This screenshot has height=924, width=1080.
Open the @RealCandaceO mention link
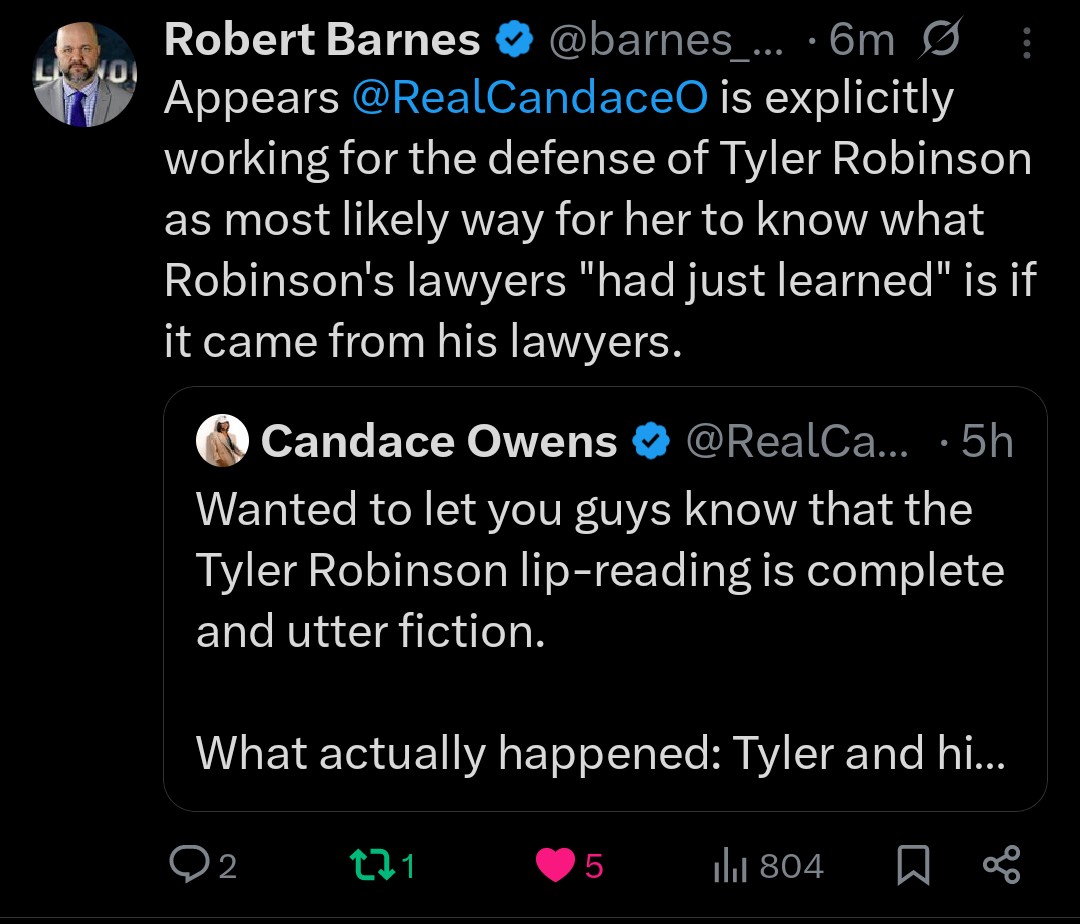(x=530, y=97)
